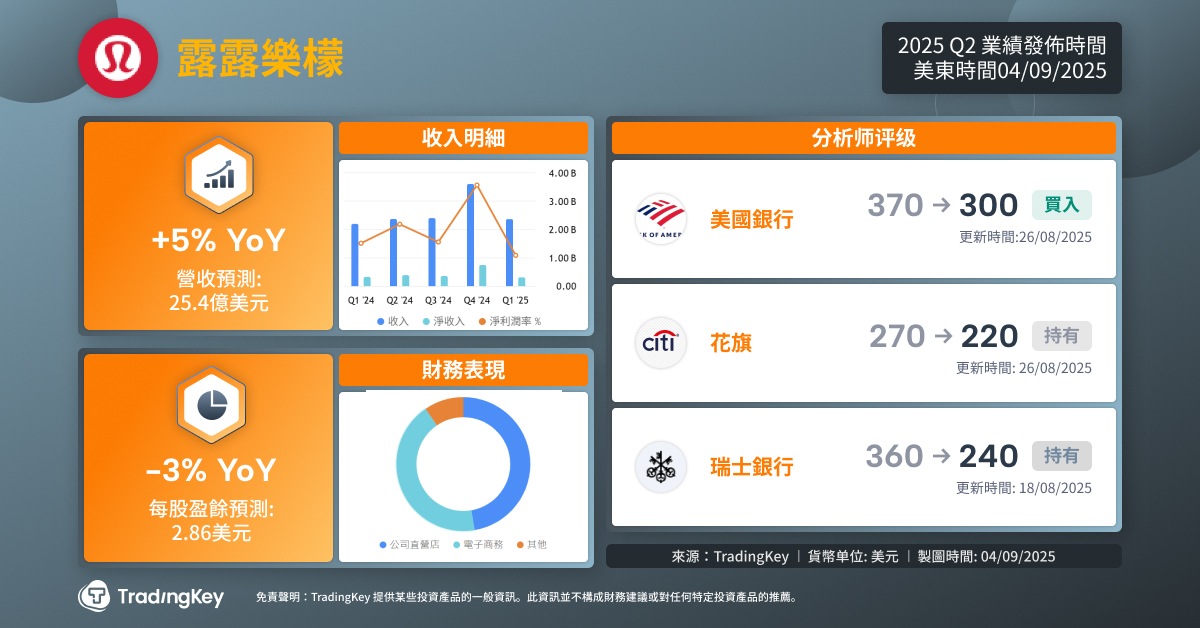Image resolution: width=1200 pixels, height=628 pixels.
Task: Click the blue 收入 legend dot
Action: 381,322
